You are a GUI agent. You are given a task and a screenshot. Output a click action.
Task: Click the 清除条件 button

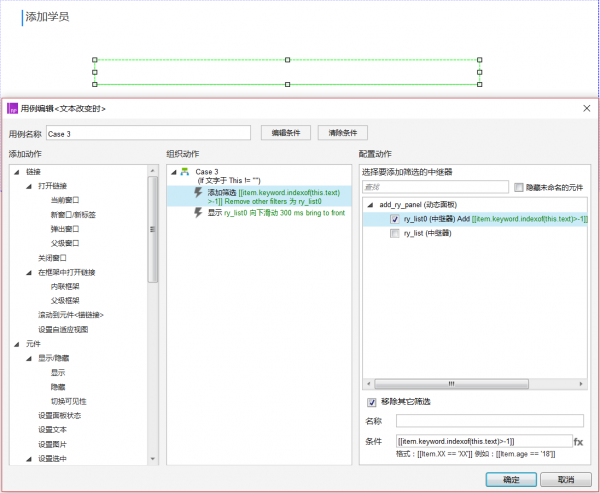coord(343,133)
